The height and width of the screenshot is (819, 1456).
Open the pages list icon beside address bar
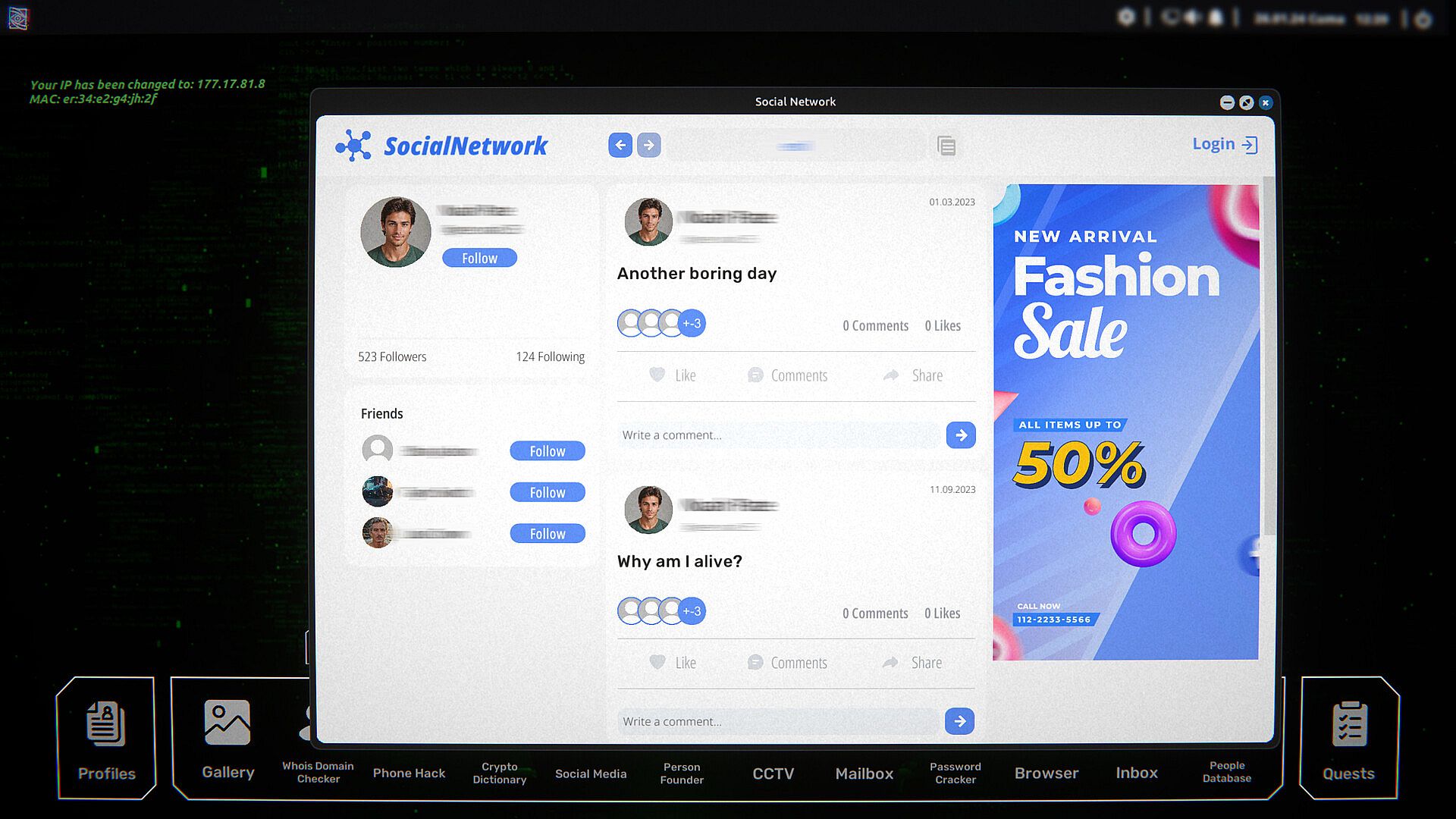click(946, 146)
